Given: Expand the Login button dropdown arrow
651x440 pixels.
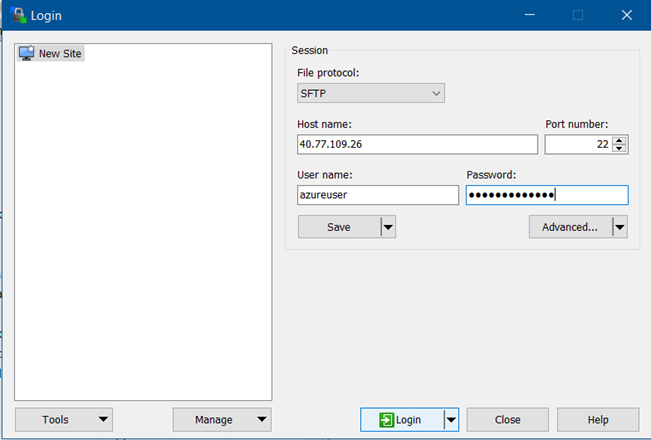Looking at the screenshot, I should pyautogui.click(x=451, y=420).
